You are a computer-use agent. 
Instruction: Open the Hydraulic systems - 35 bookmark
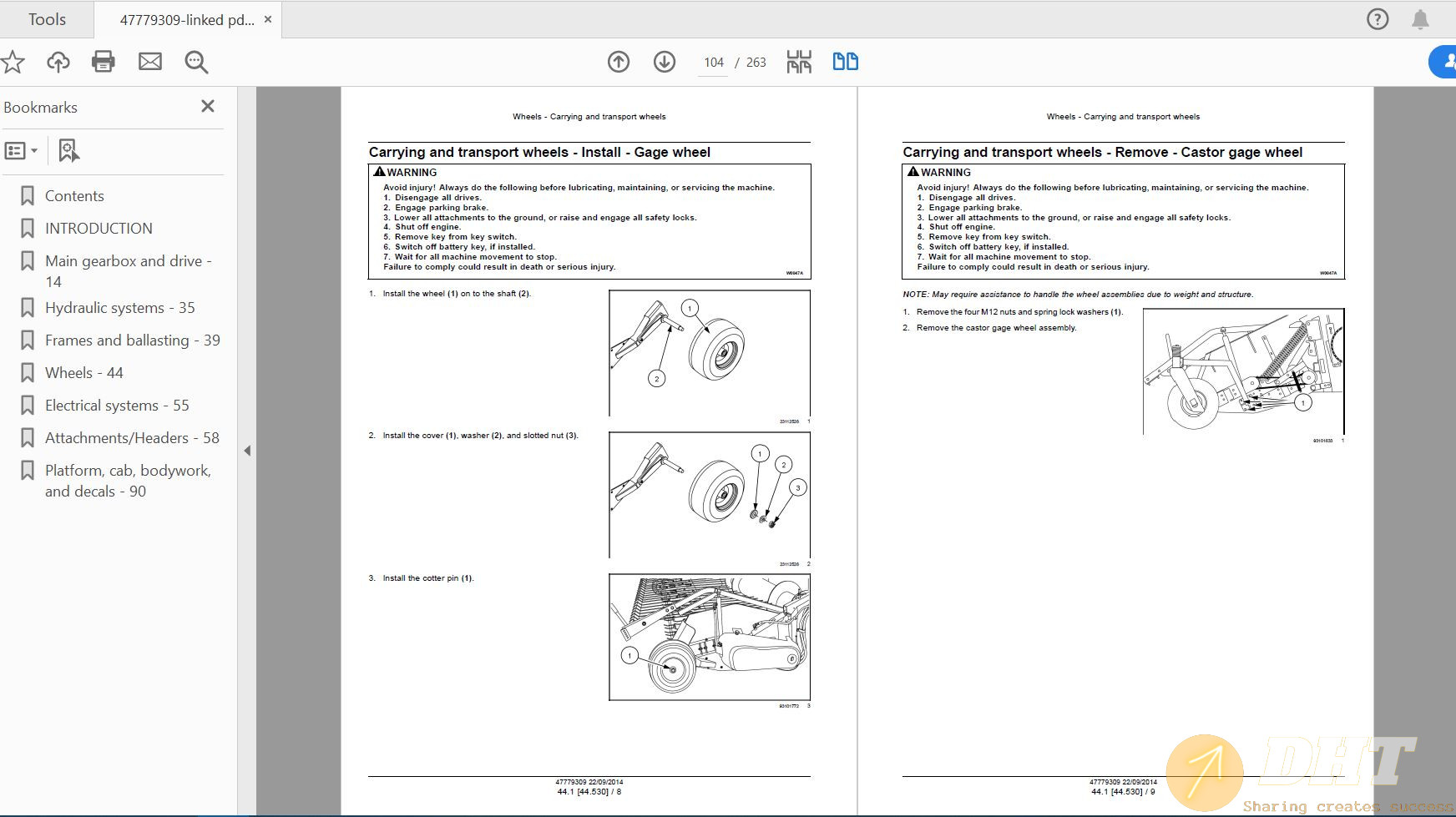(119, 308)
